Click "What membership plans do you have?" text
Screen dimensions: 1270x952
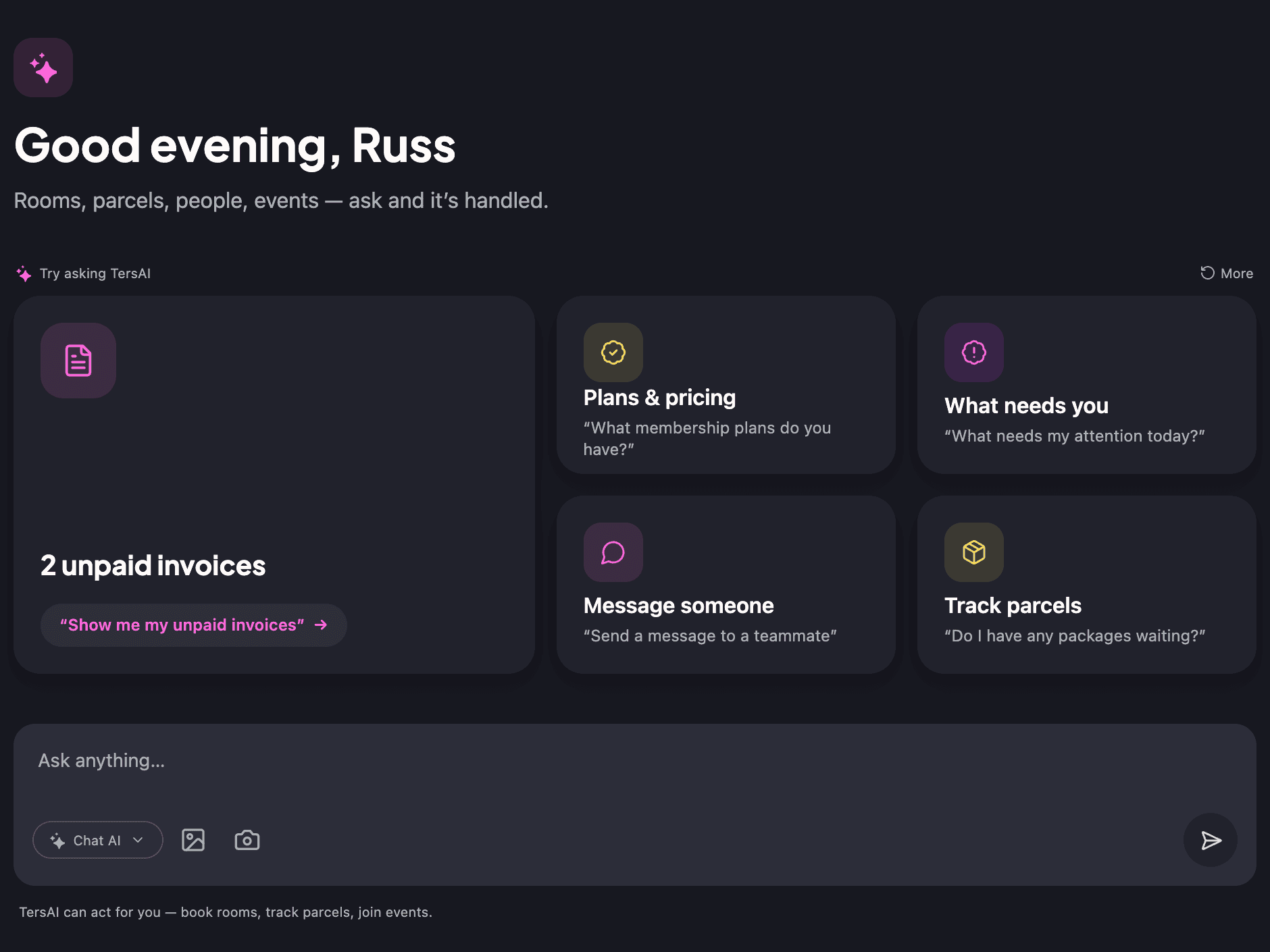pos(707,439)
